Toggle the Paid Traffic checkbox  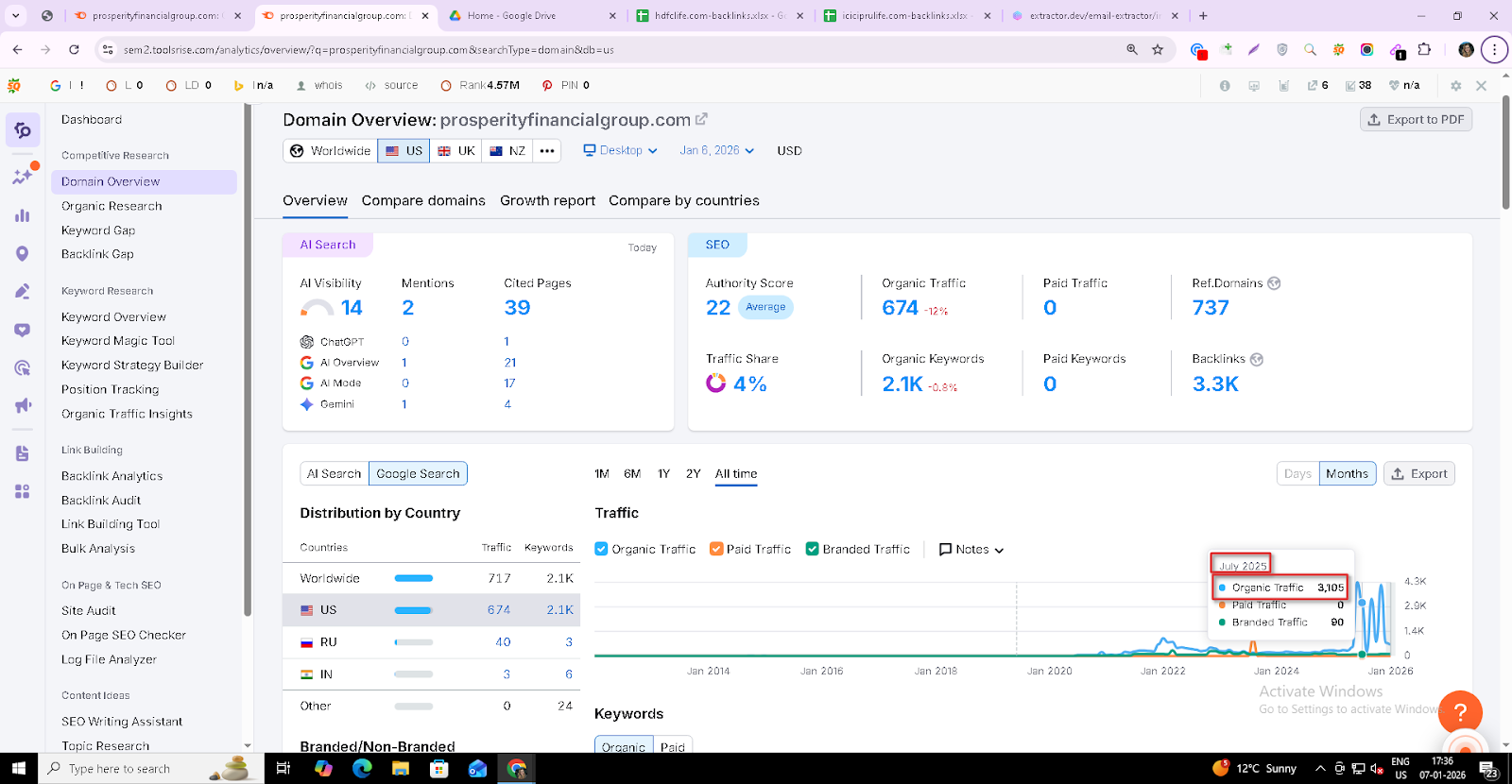pyautogui.click(x=716, y=549)
